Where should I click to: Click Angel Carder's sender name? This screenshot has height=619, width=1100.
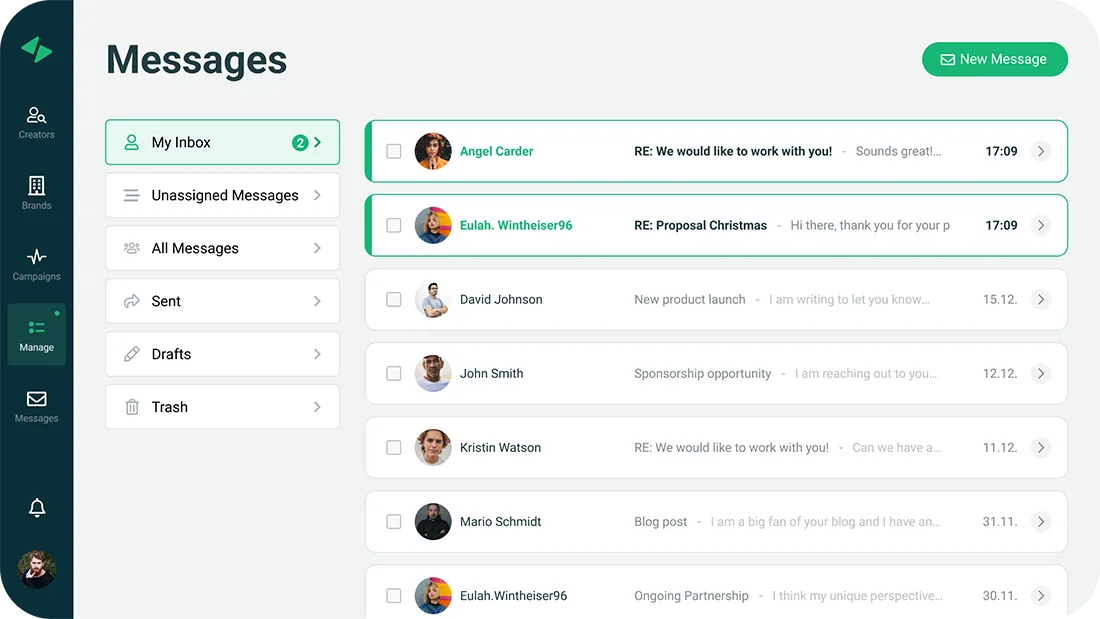[496, 151]
